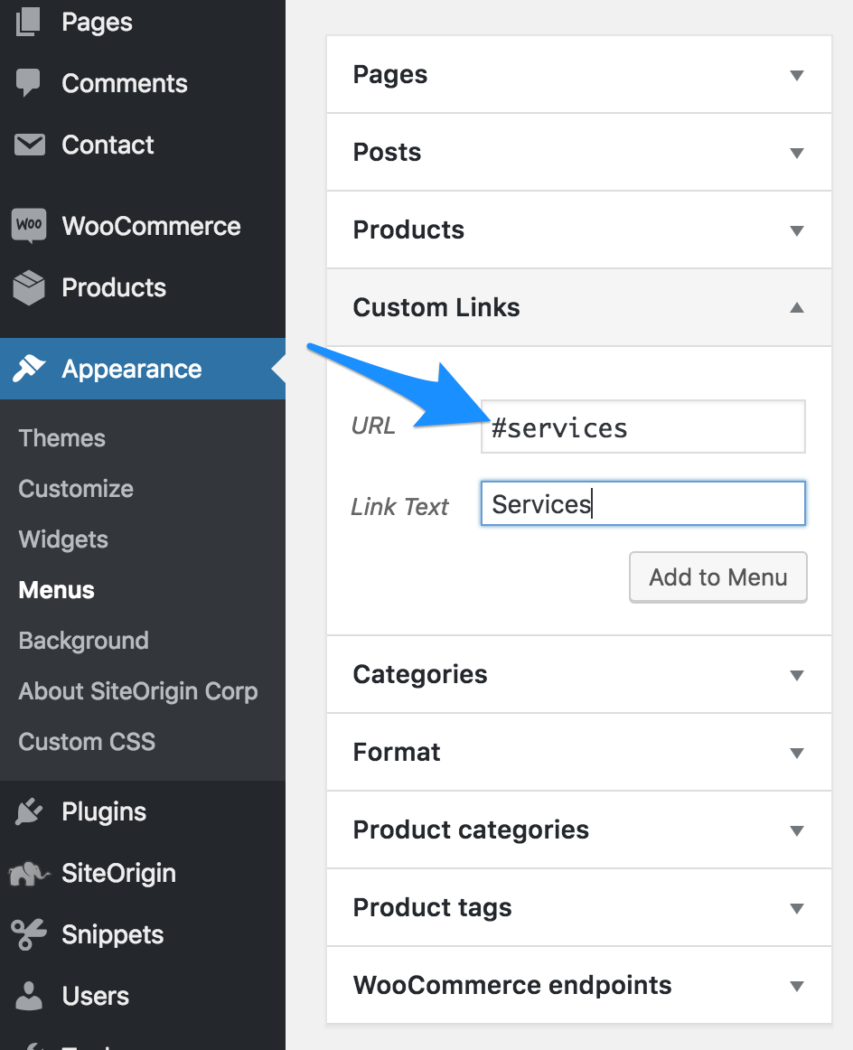This screenshot has width=853, height=1050.
Task: Click the Appearance paintbrush icon
Action: [28, 368]
